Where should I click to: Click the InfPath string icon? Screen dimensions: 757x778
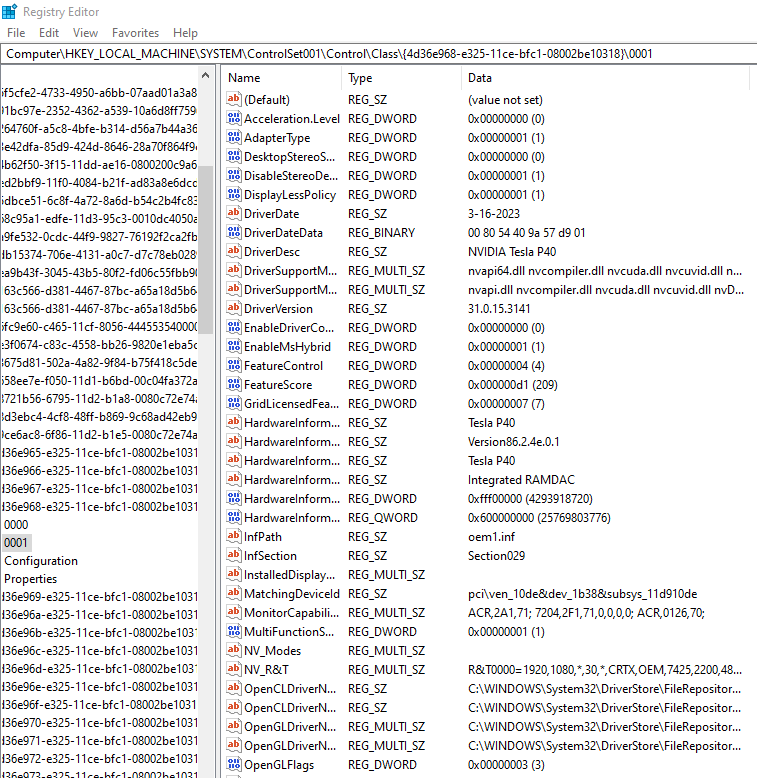[x=234, y=537]
